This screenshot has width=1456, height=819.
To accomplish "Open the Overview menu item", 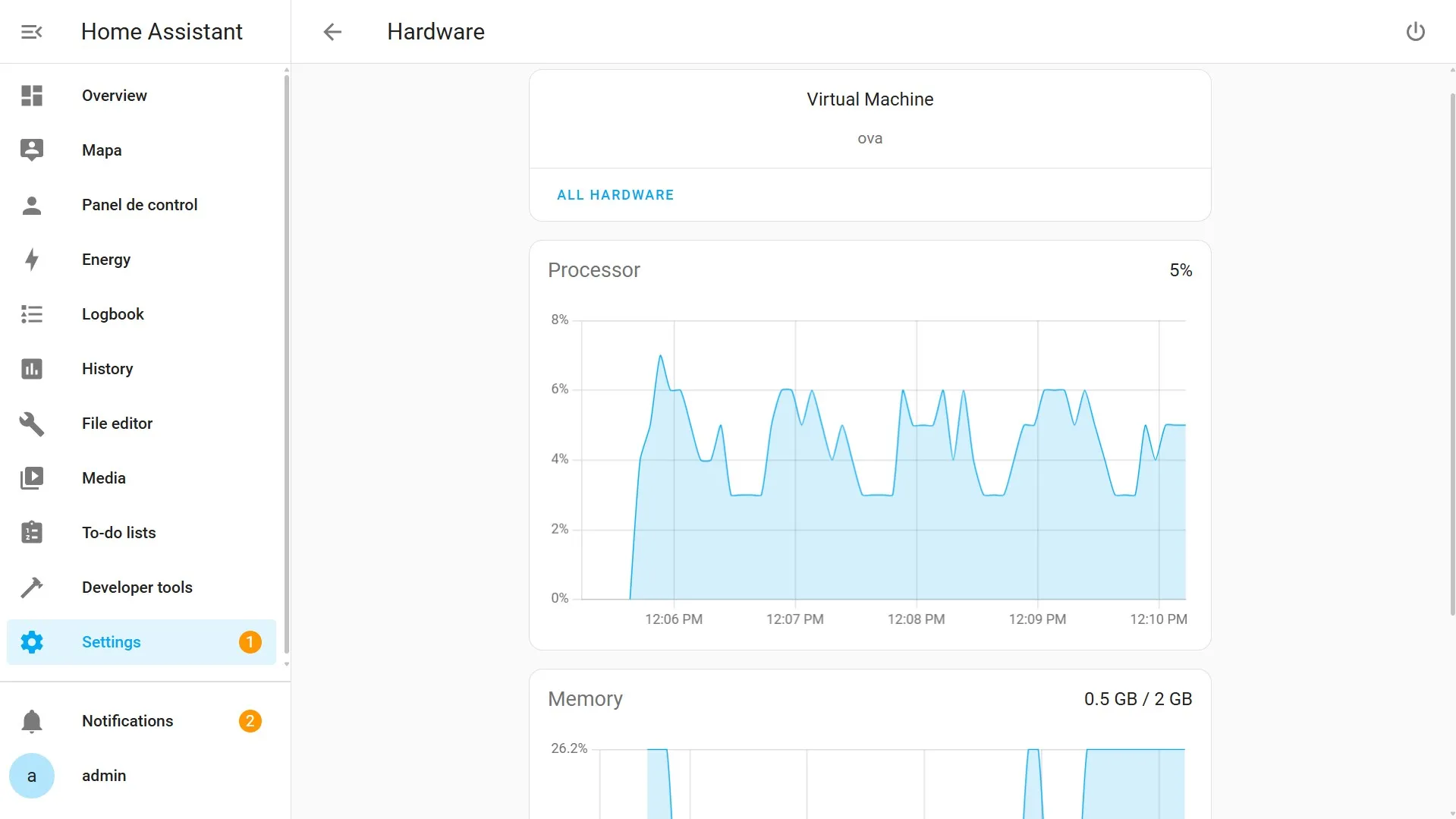I will coord(141,96).
